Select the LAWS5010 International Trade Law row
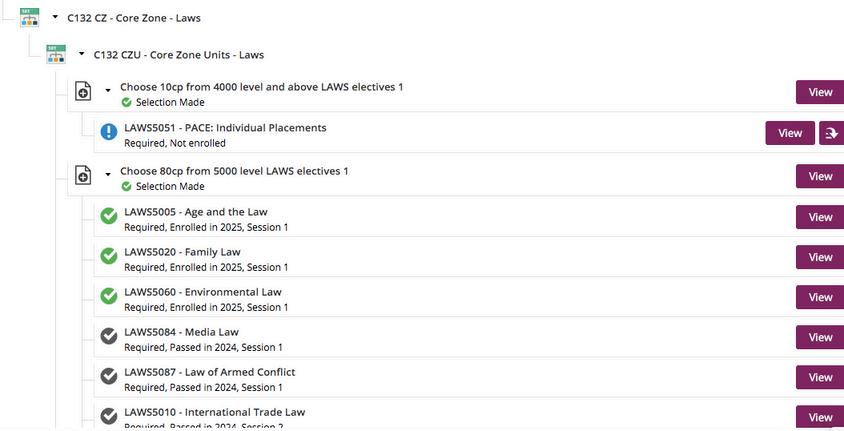The width and height of the screenshot is (844, 431). coord(469,416)
